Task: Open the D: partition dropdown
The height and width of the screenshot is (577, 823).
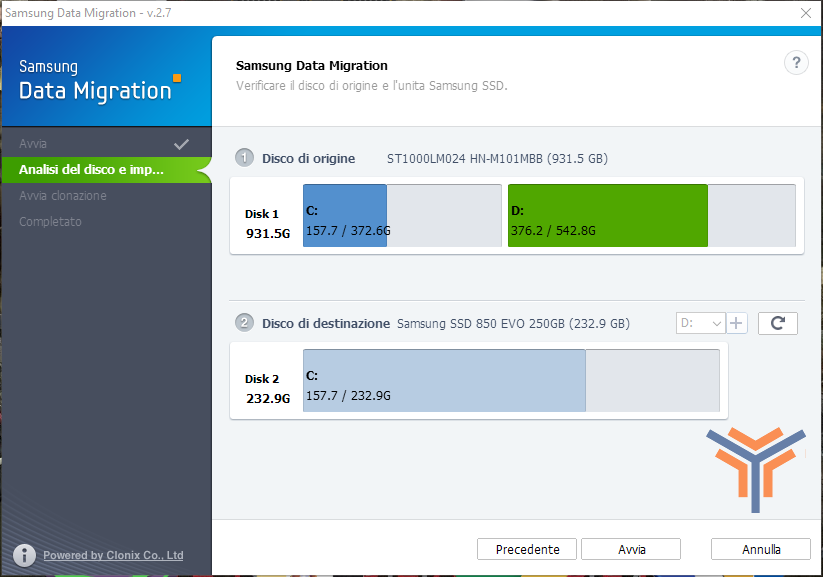Action: pyautogui.click(x=700, y=323)
